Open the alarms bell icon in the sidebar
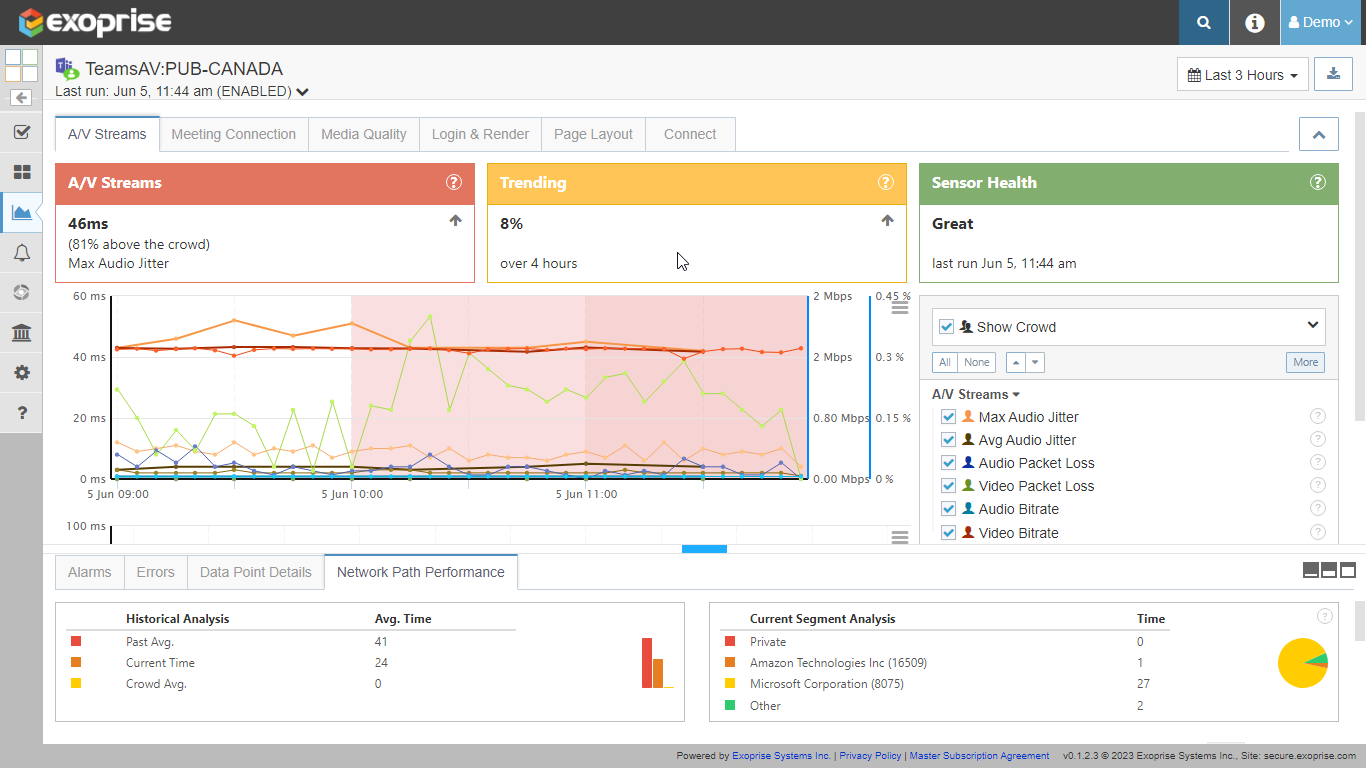The image size is (1366, 768). coord(21,253)
